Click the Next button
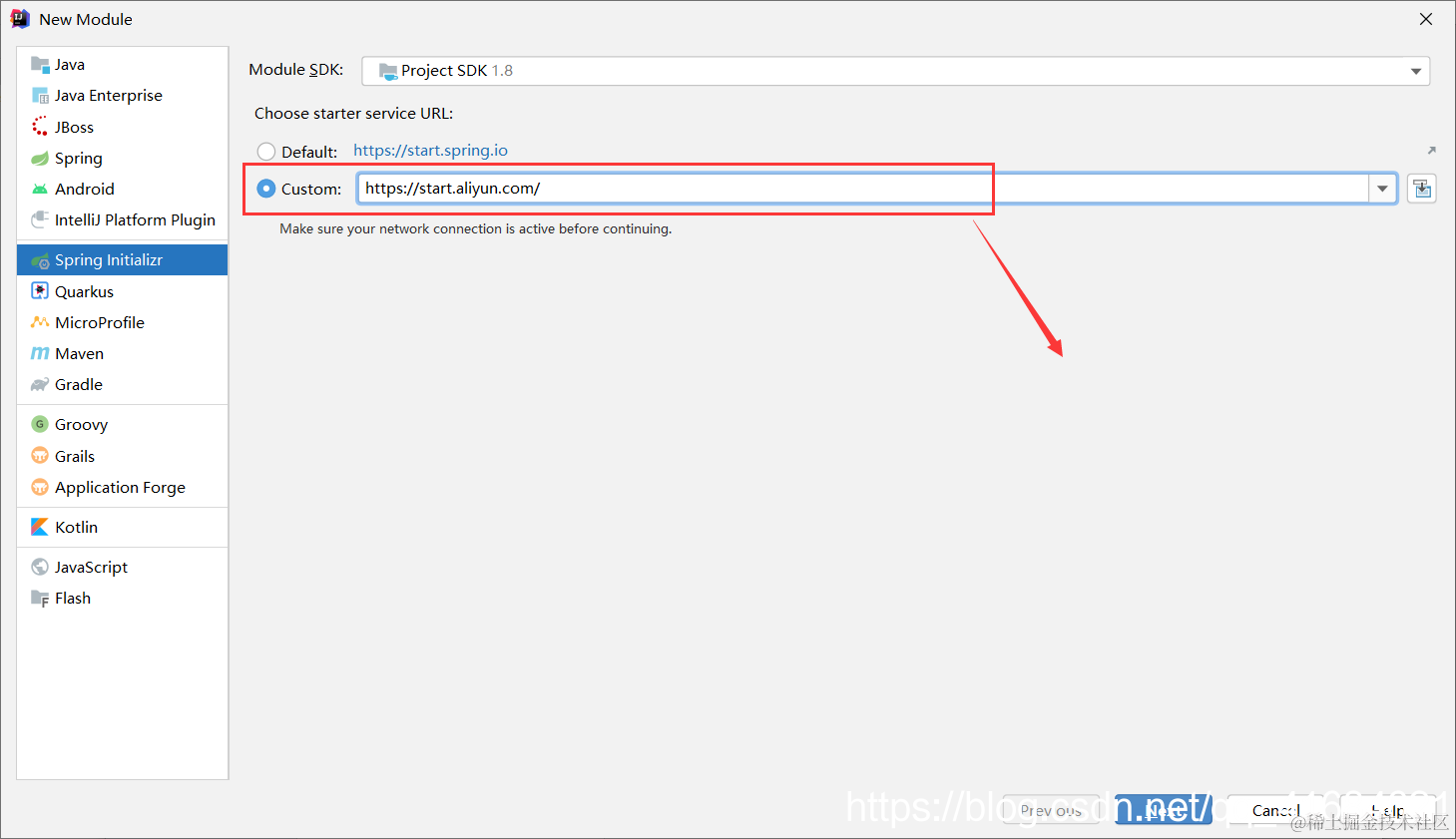Screen dimensions: 1456x839 tap(1164, 810)
